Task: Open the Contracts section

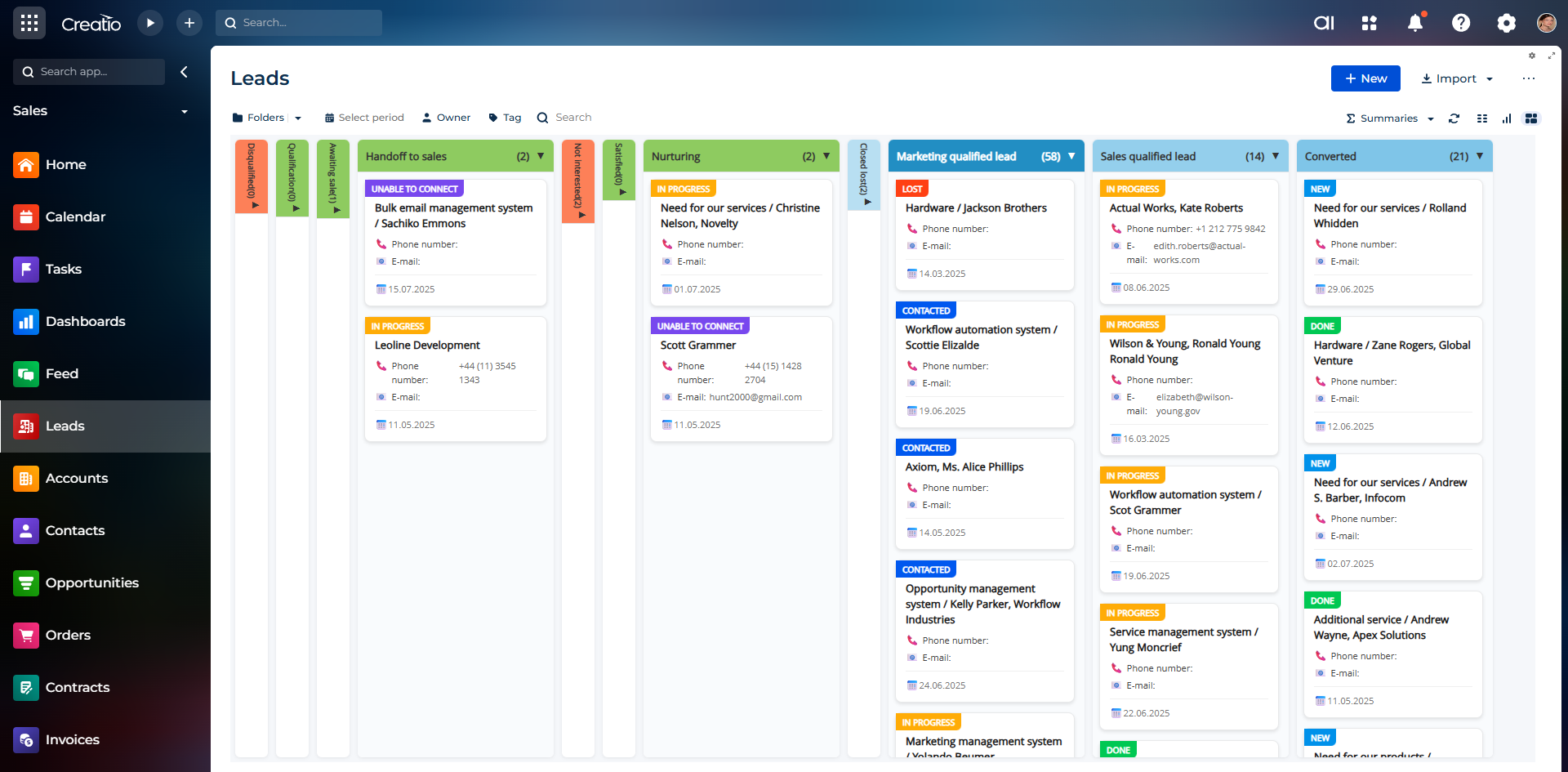Action: 78,687
